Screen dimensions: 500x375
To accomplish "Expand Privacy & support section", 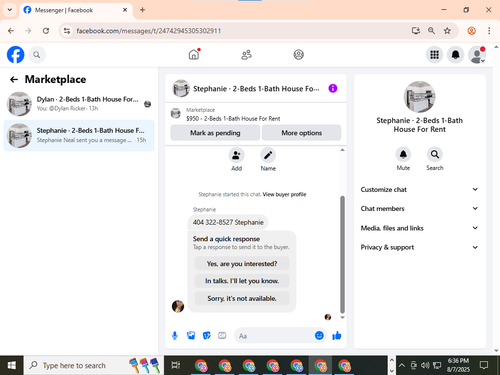I will (x=419, y=247).
